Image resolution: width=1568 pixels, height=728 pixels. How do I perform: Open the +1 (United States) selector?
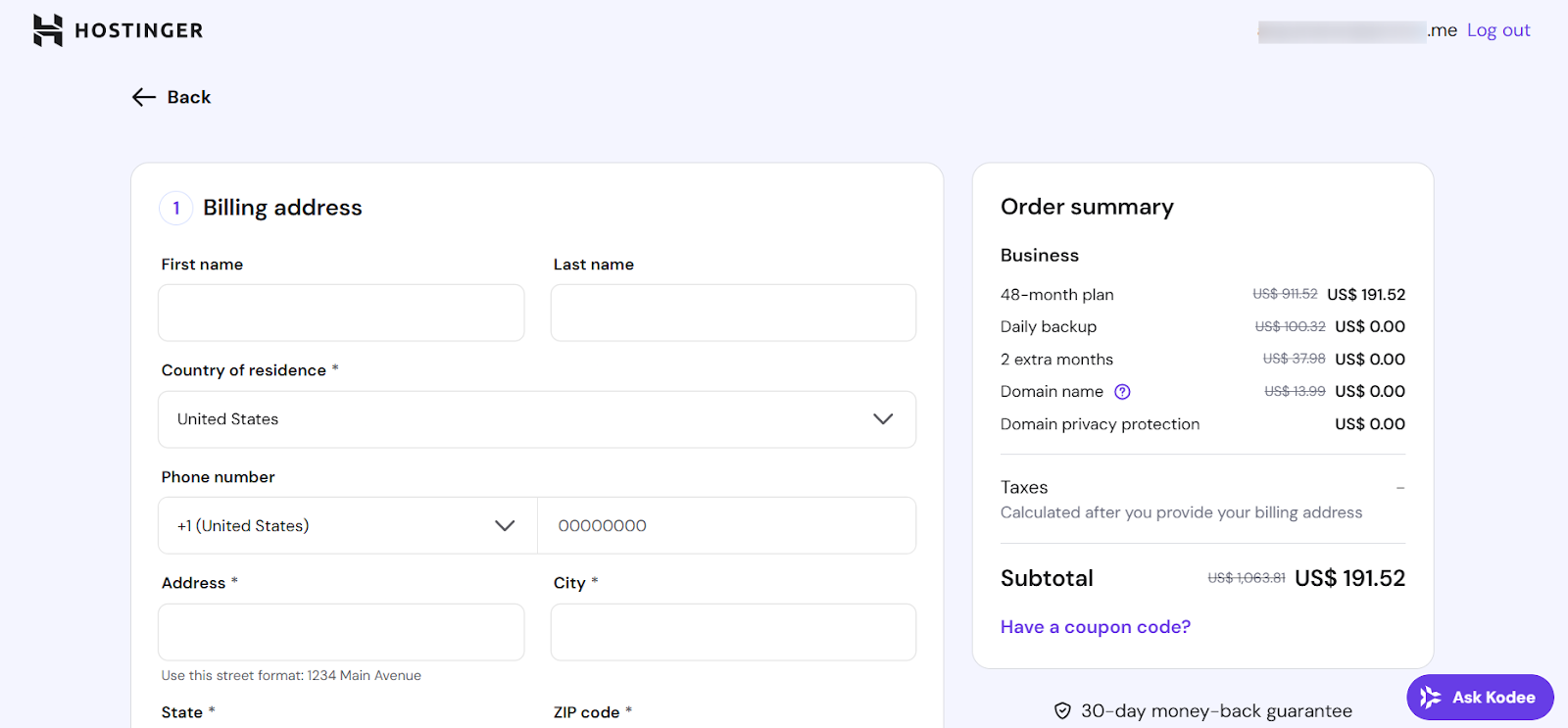[x=348, y=526]
